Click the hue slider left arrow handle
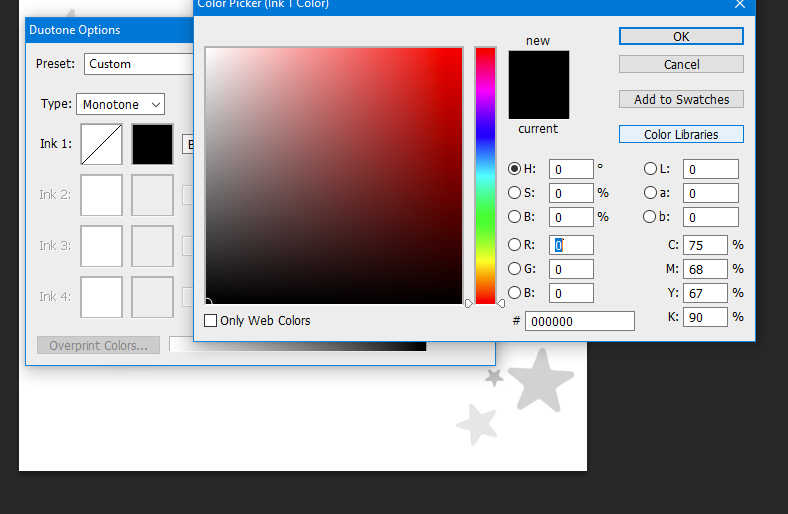This screenshot has width=788, height=514. [x=468, y=303]
